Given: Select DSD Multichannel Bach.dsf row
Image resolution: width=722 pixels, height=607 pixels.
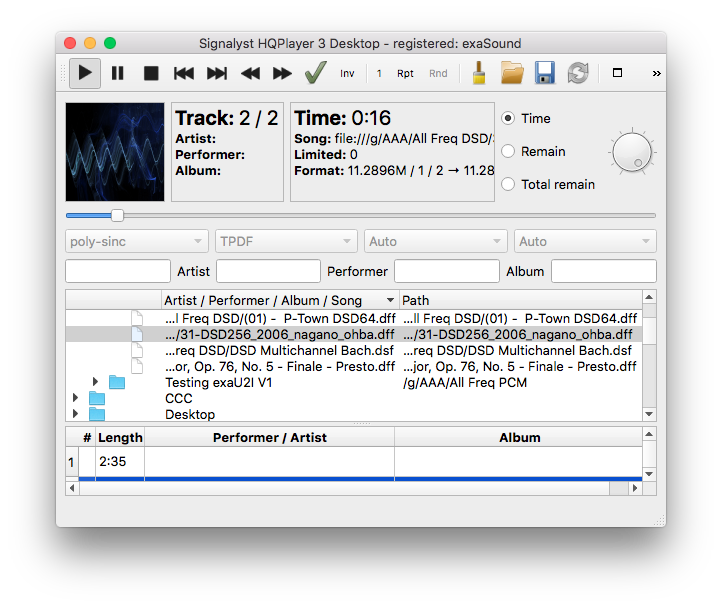Looking at the screenshot, I should pyautogui.click(x=354, y=350).
